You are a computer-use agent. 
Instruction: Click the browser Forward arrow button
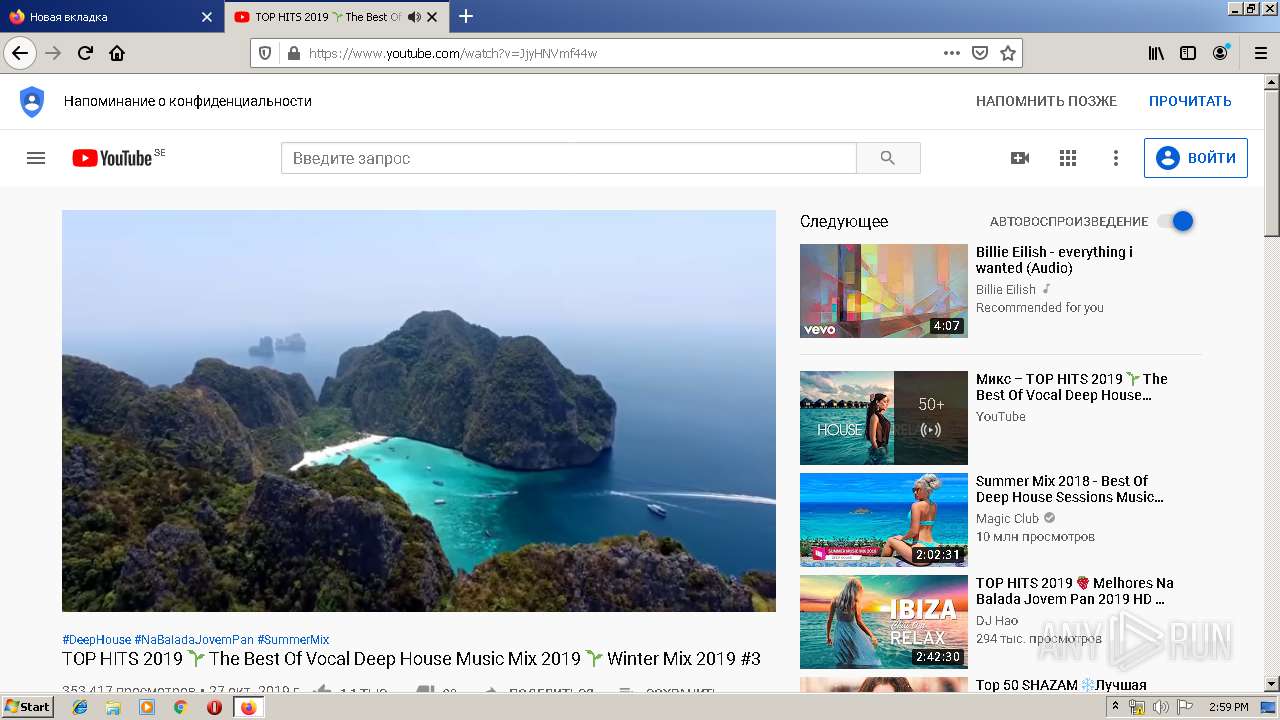click(54, 53)
